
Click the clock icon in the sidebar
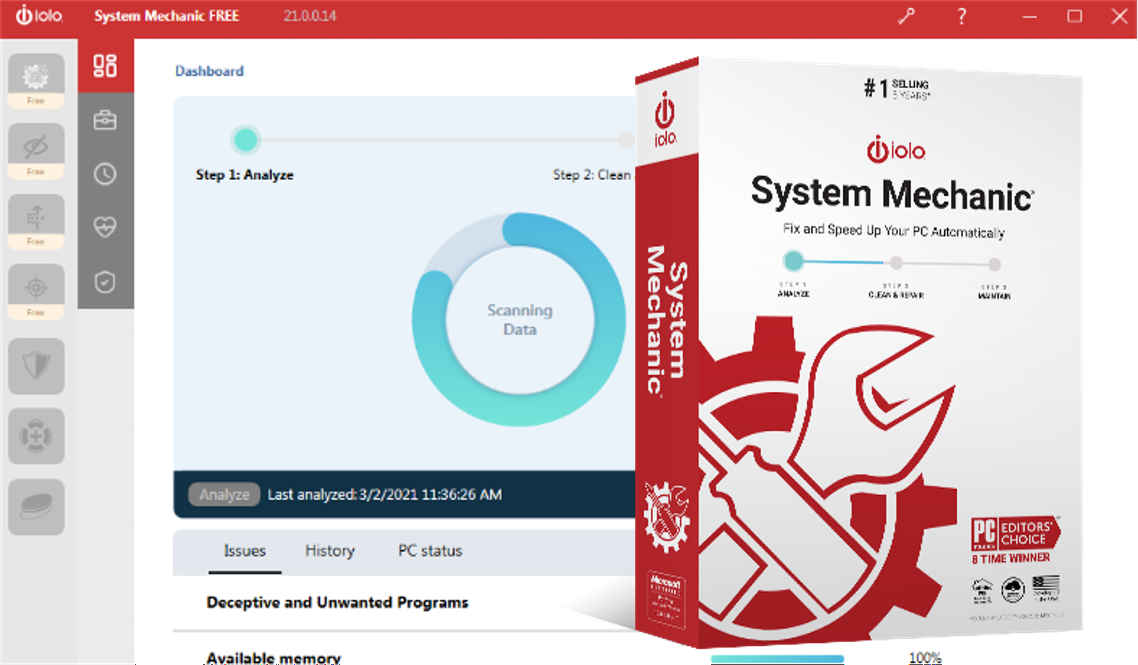(x=105, y=174)
